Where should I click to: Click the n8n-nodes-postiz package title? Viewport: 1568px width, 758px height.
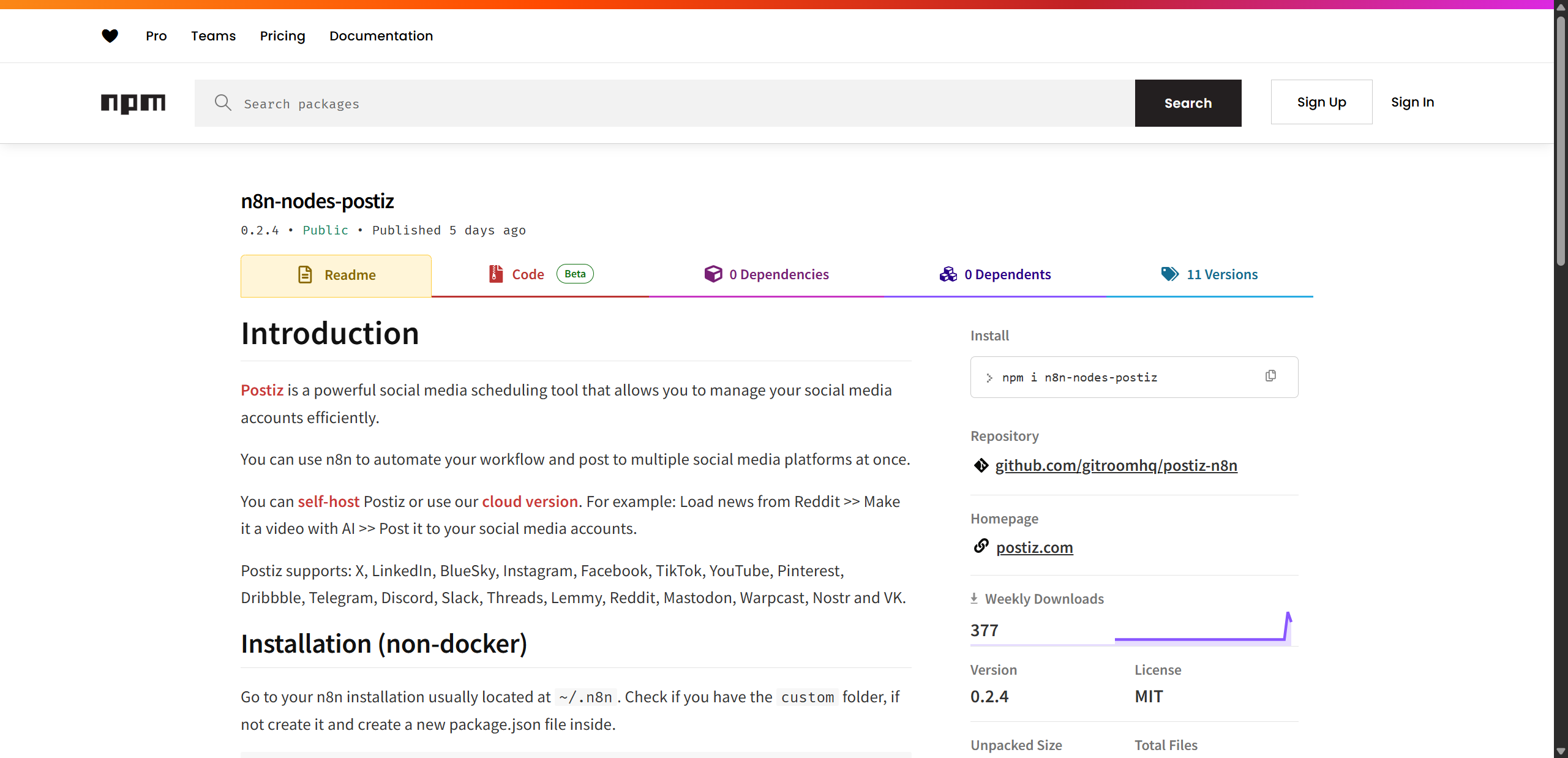317,201
